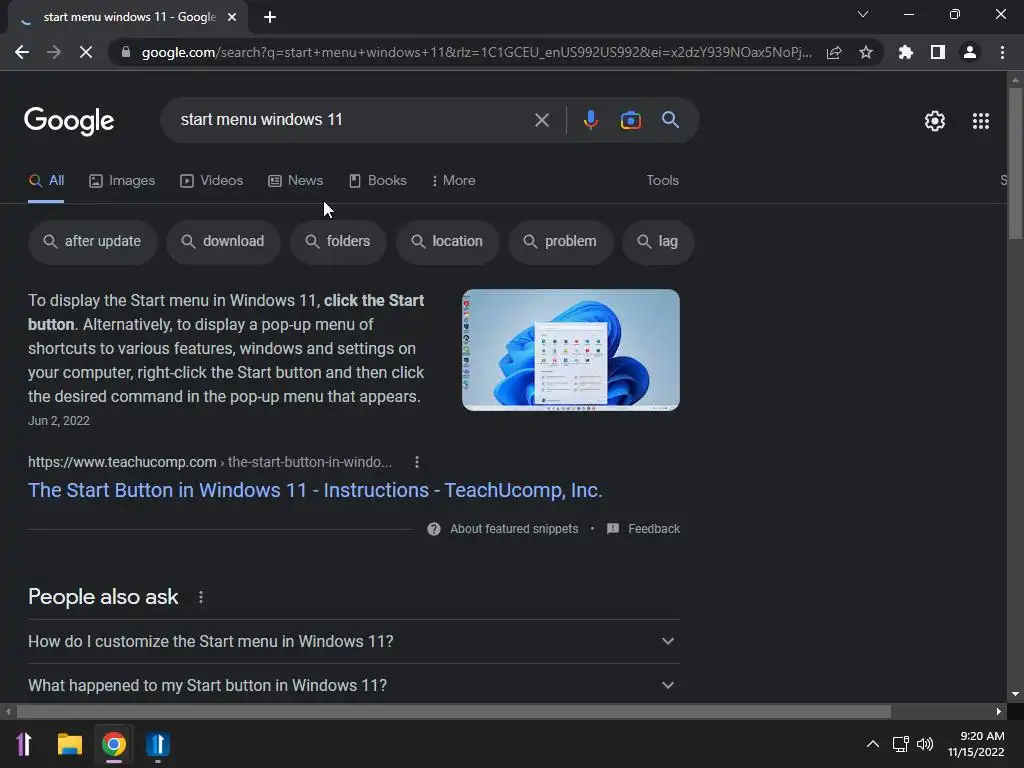Open the network icon in the system tray
This screenshot has width=1024, height=768.
tap(901, 744)
